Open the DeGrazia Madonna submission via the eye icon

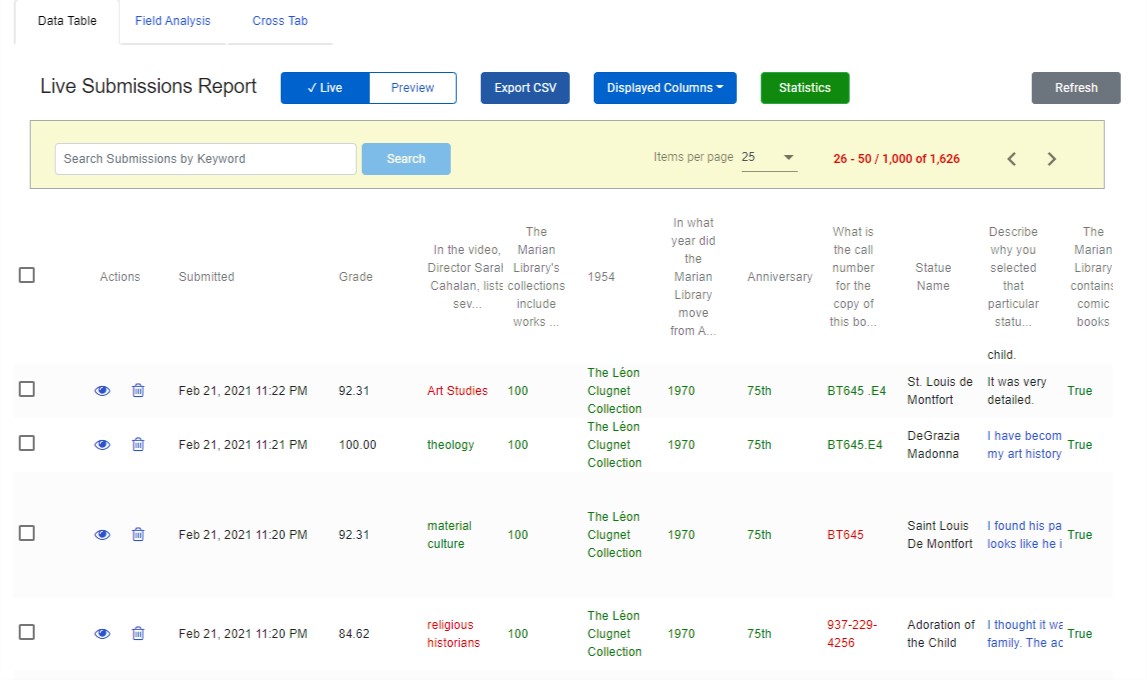tap(101, 444)
